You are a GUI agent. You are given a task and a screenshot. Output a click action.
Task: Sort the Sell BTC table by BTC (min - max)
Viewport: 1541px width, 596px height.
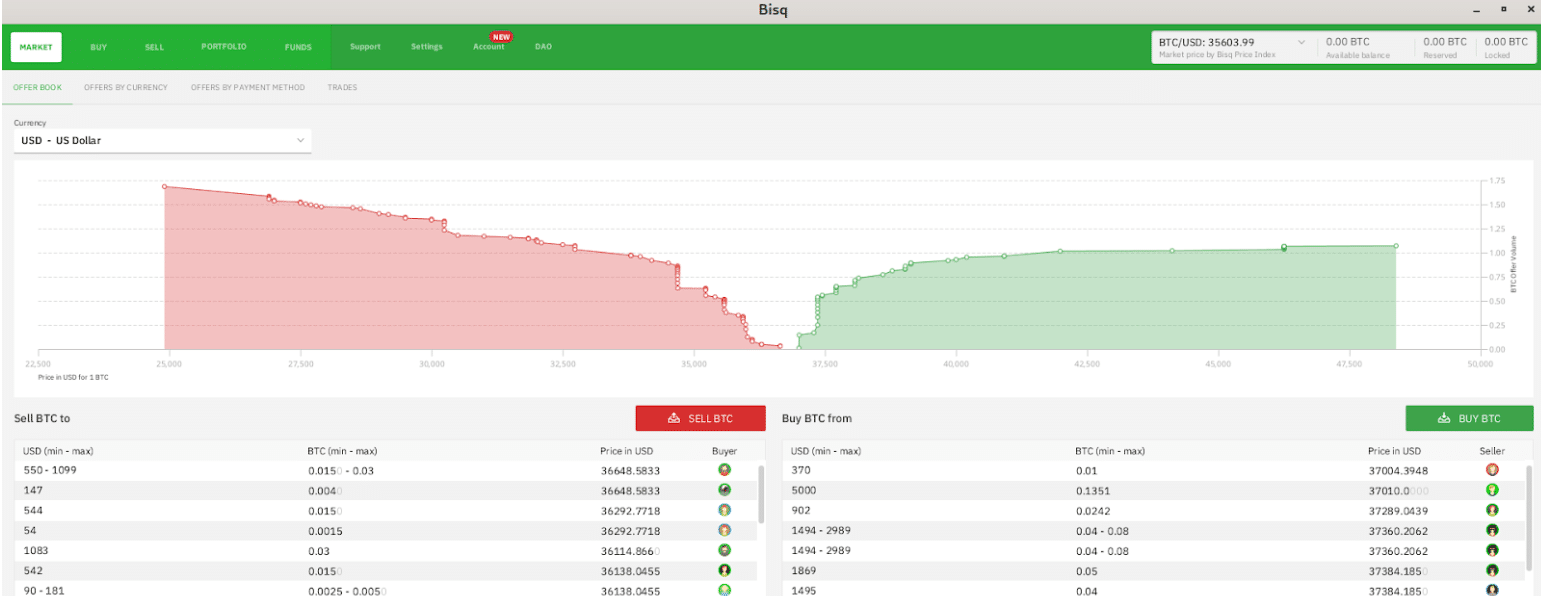point(342,451)
